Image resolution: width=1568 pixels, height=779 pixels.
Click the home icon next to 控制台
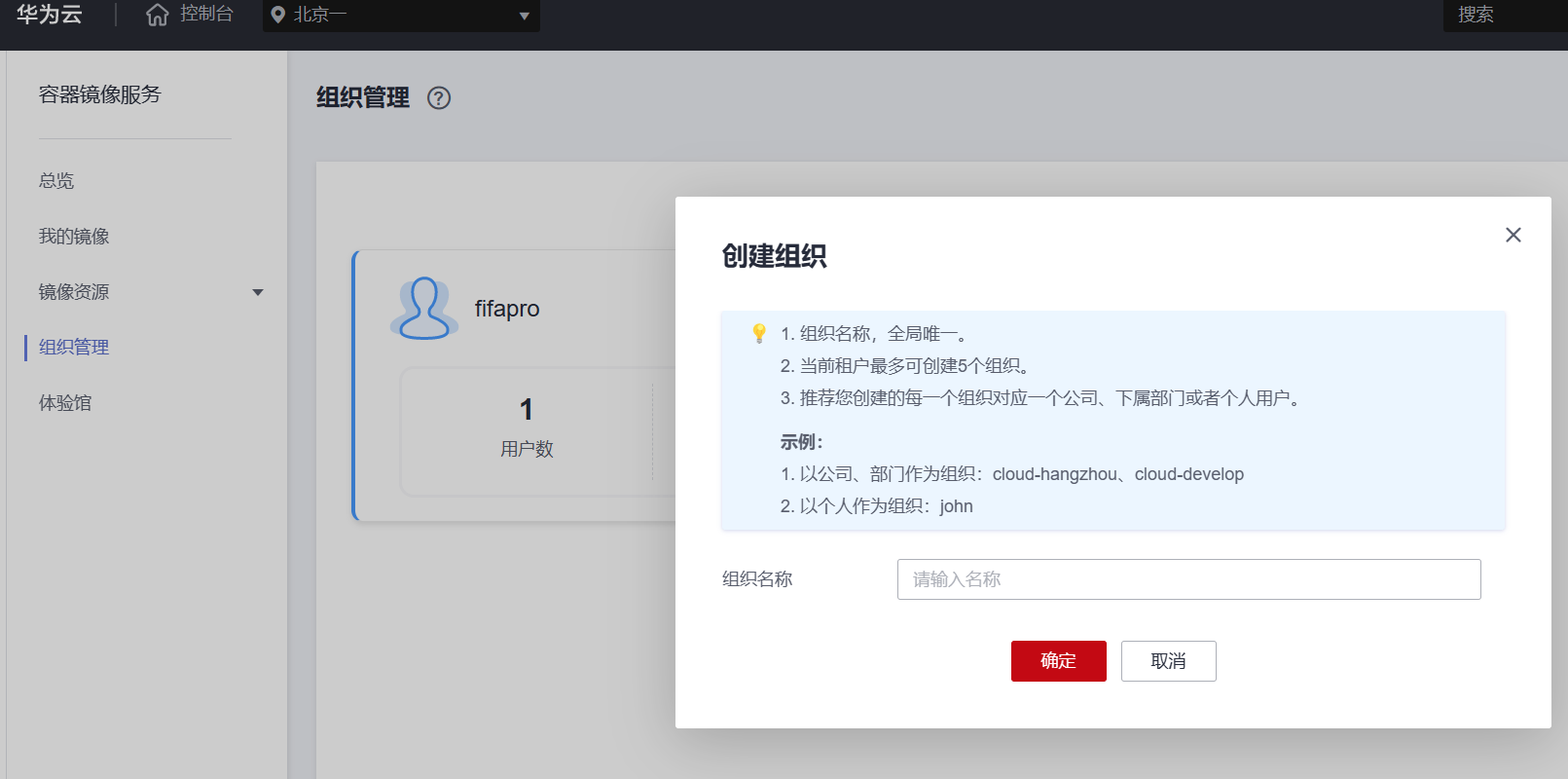[x=157, y=15]
